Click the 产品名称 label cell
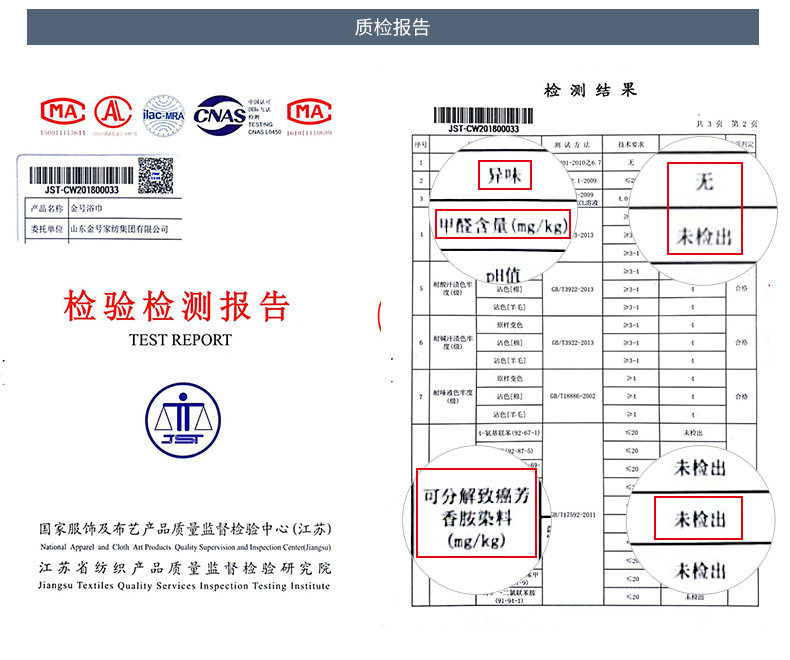 pos(47,208)
